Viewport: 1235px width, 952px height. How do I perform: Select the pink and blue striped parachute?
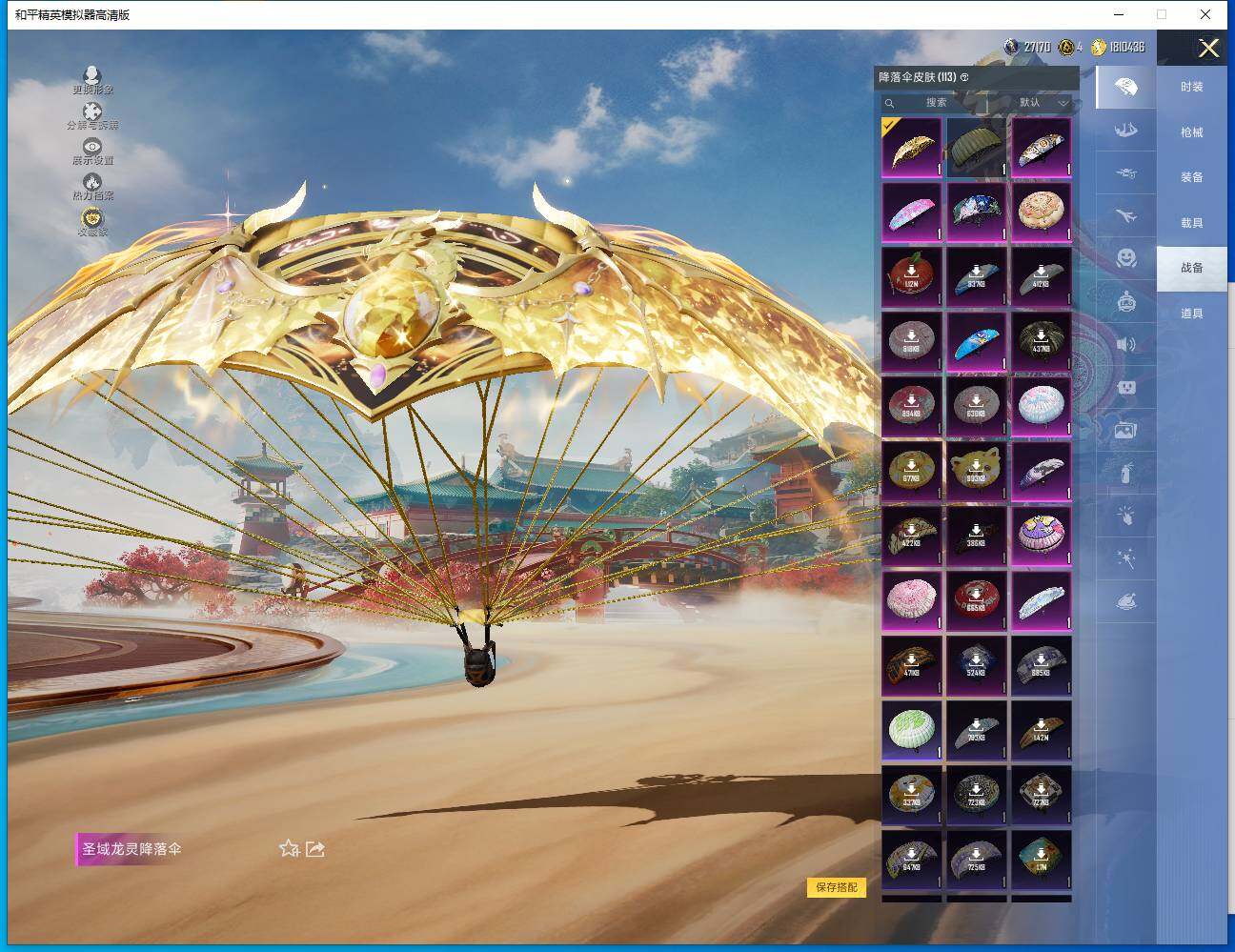pos(912,213)
